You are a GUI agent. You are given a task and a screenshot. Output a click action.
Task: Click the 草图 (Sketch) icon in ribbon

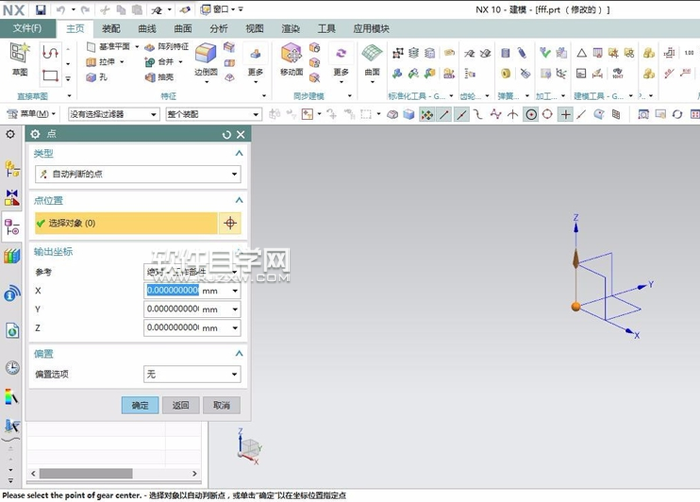pos(20,58)
